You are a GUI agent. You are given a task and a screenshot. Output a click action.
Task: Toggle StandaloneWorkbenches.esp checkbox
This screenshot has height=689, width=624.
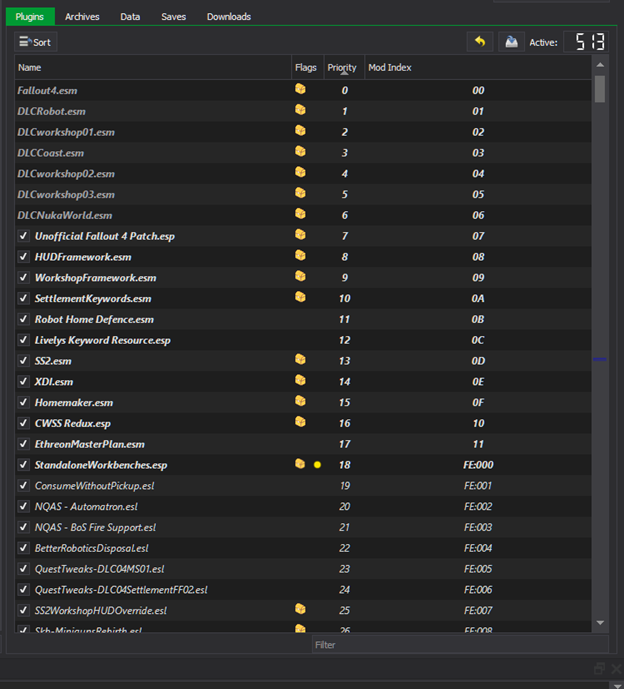[23, 465]
